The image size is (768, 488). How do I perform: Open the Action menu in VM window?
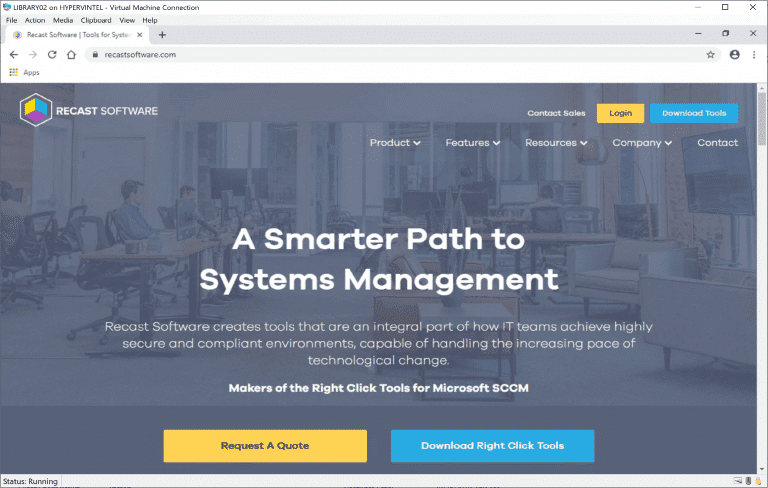35,20
